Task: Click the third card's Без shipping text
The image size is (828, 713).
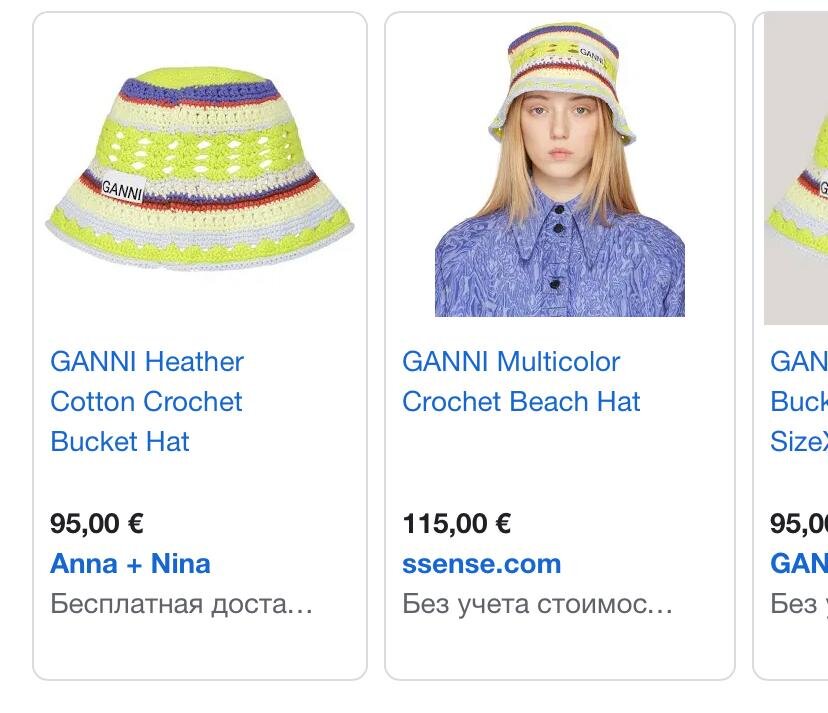Action: (799, 603)
